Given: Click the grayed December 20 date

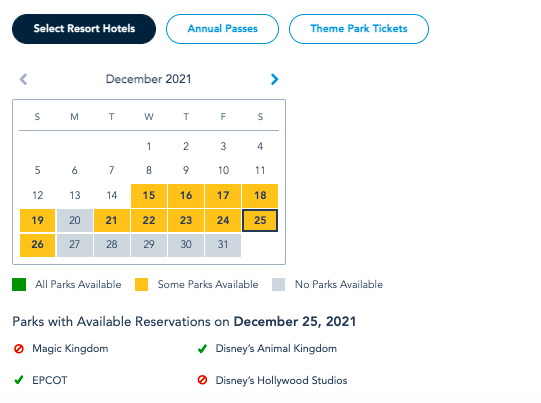Looking at the screenshot, I should click(75, 220).
